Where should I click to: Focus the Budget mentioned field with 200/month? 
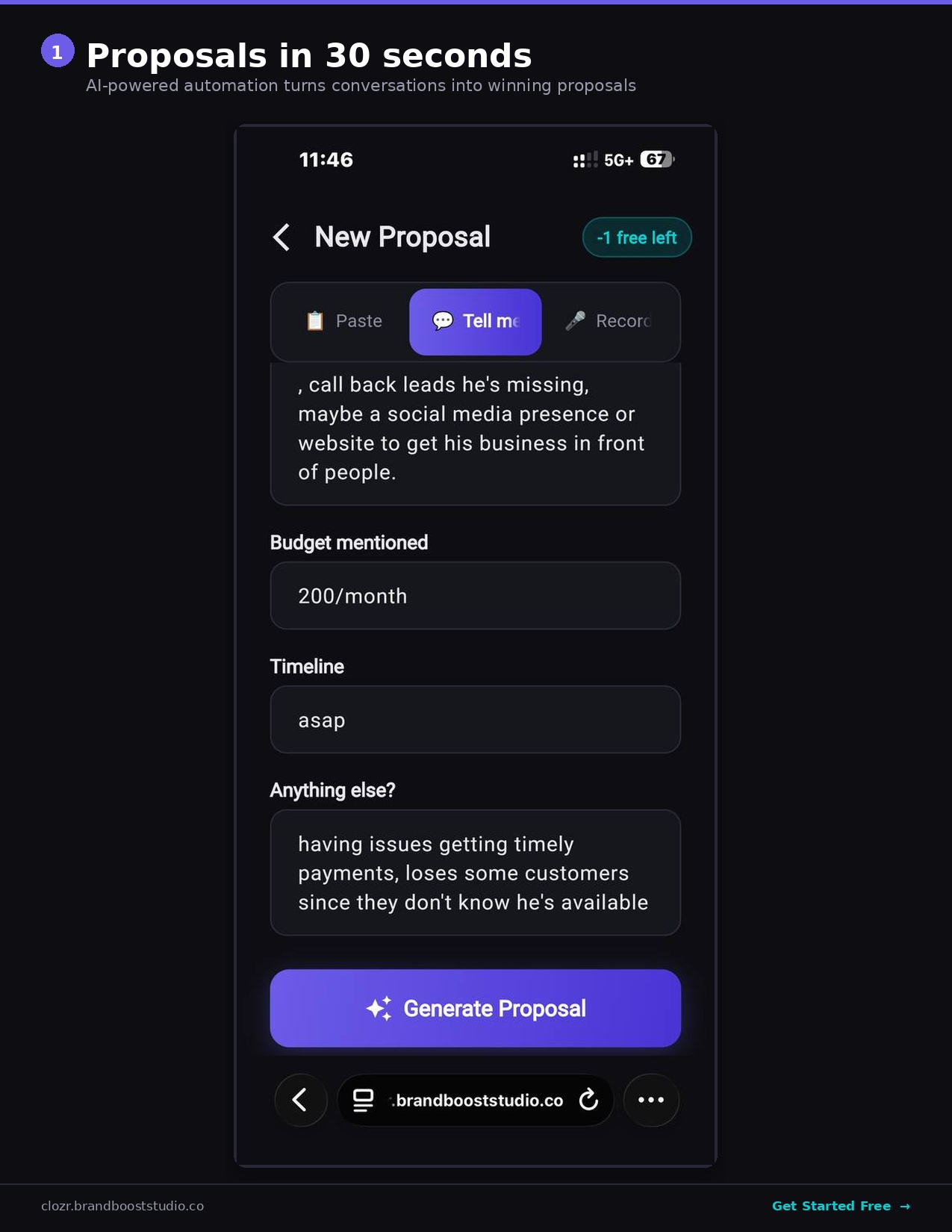476,596
